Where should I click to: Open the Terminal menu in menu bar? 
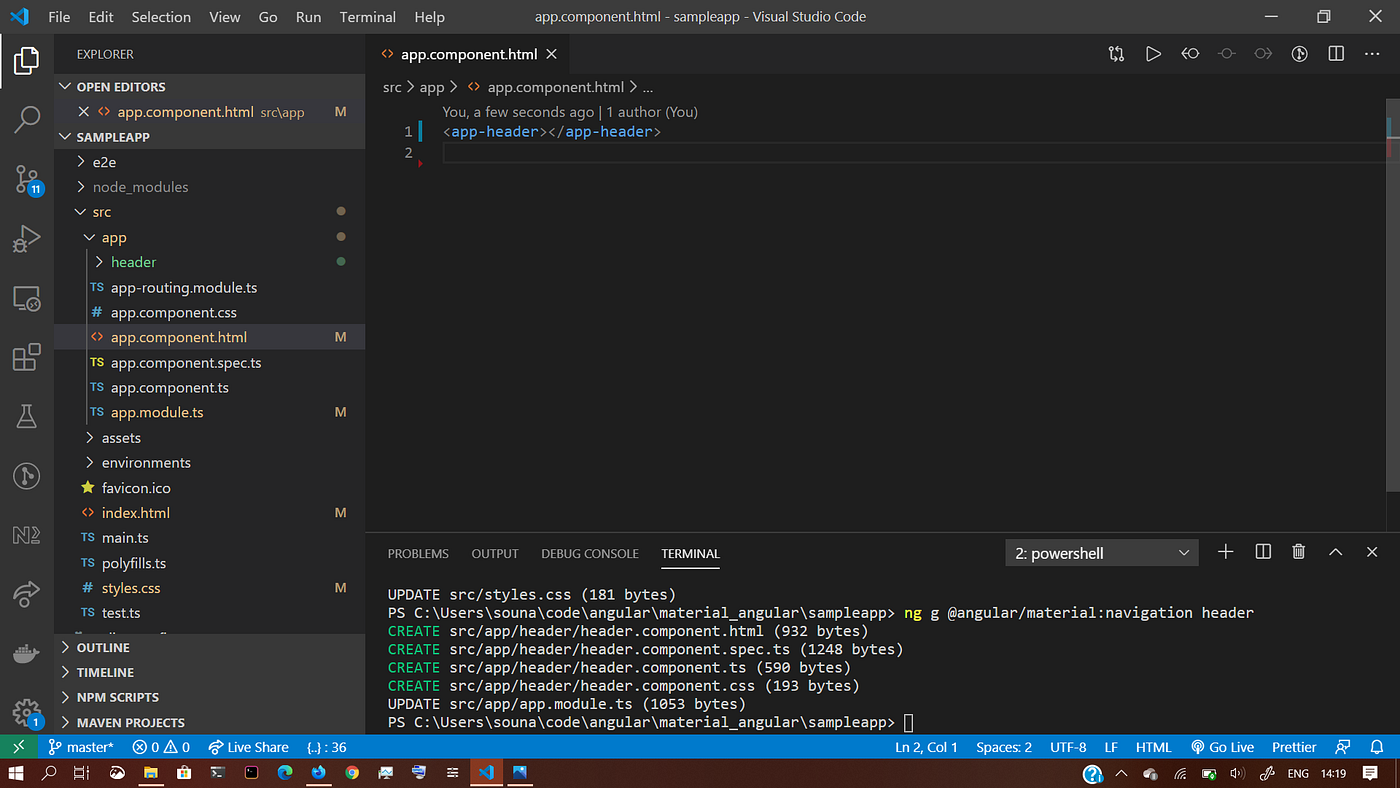click(x=368, y=17)
